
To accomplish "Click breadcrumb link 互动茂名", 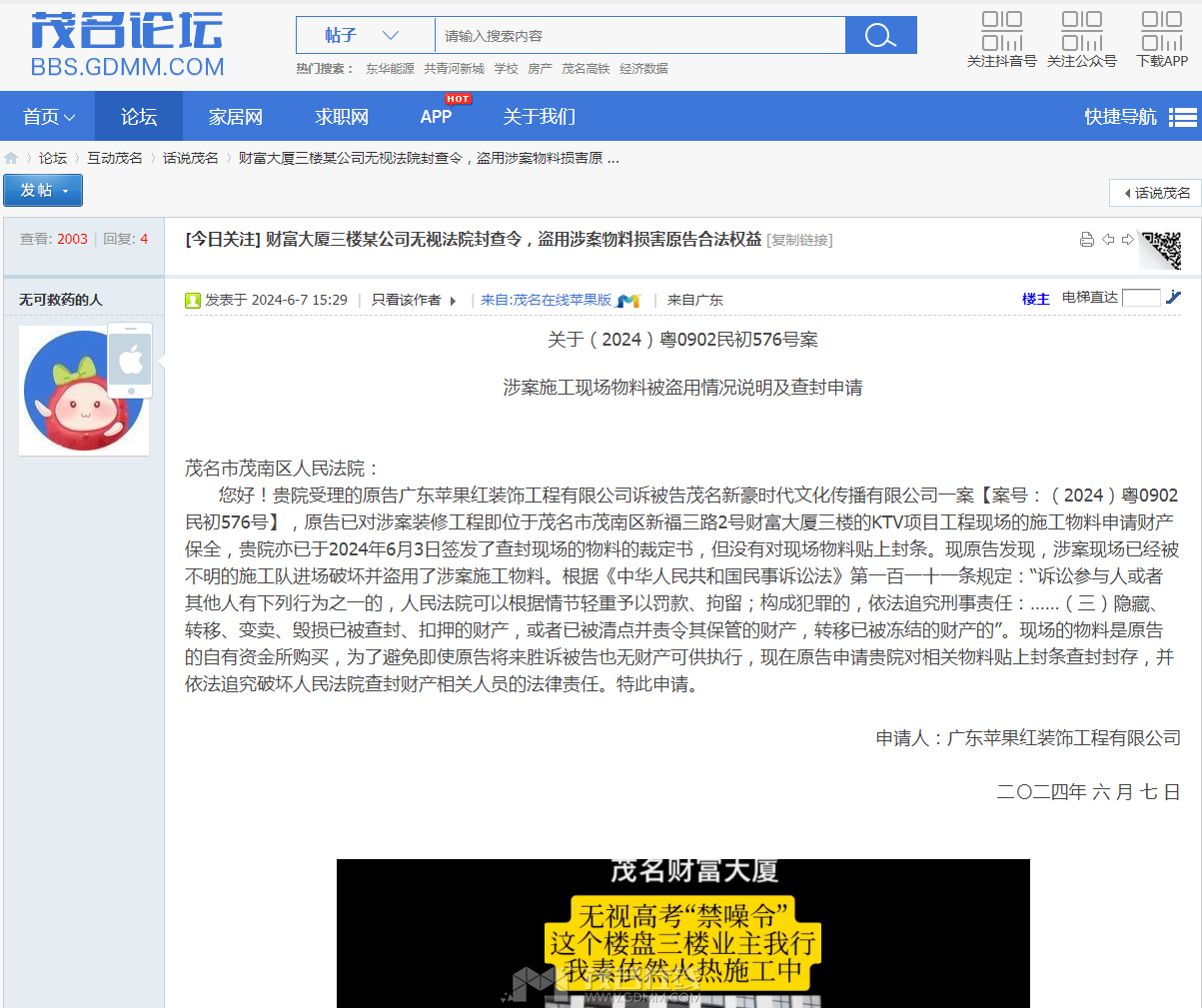I will (x=115, y=158).
